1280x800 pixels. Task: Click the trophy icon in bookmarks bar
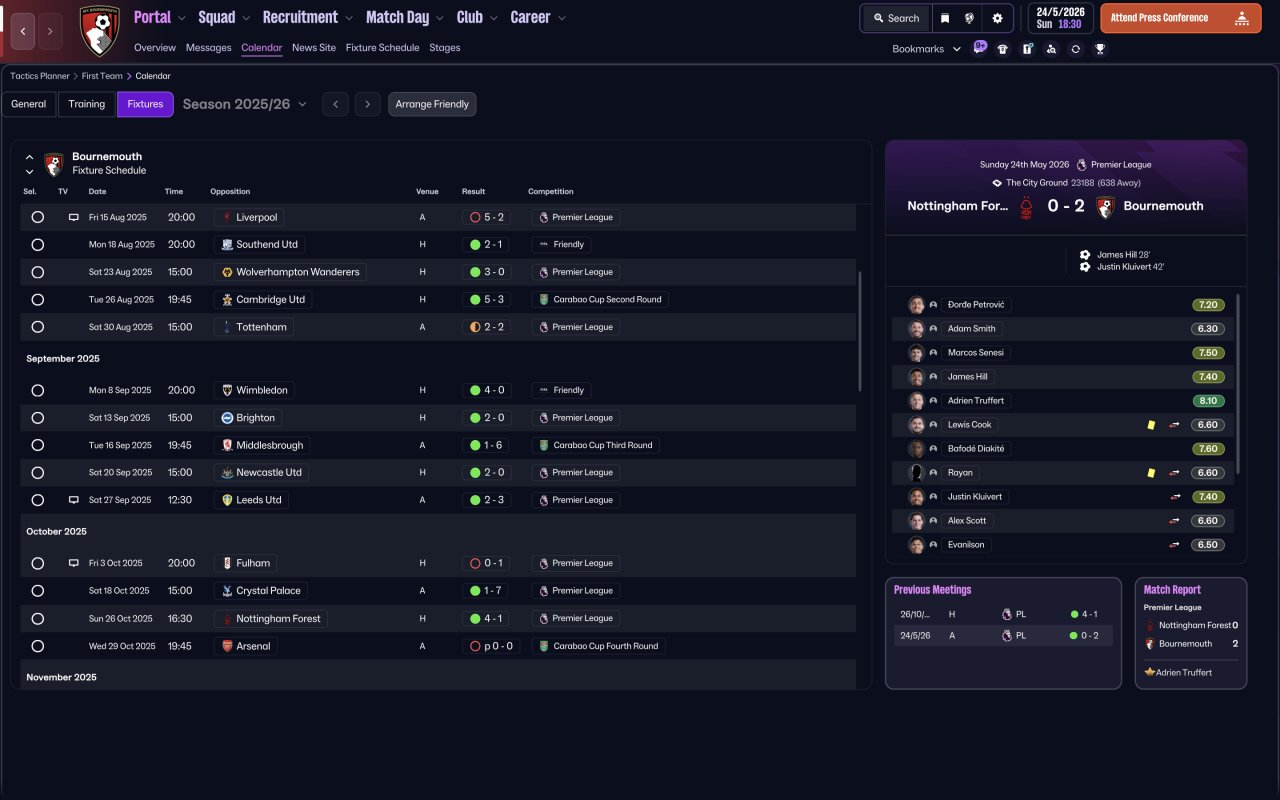1100,49
